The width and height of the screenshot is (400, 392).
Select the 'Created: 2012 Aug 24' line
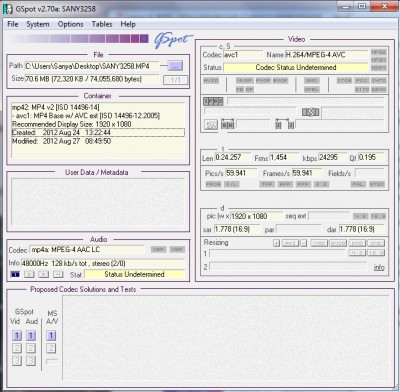coord(98,132)
